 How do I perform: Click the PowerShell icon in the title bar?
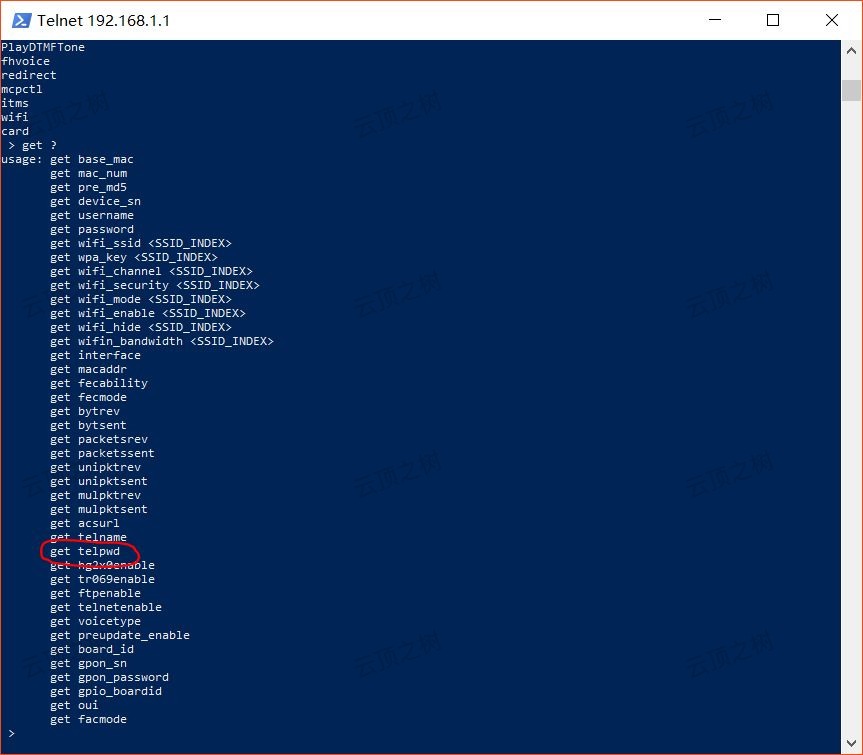click(19, 20)
